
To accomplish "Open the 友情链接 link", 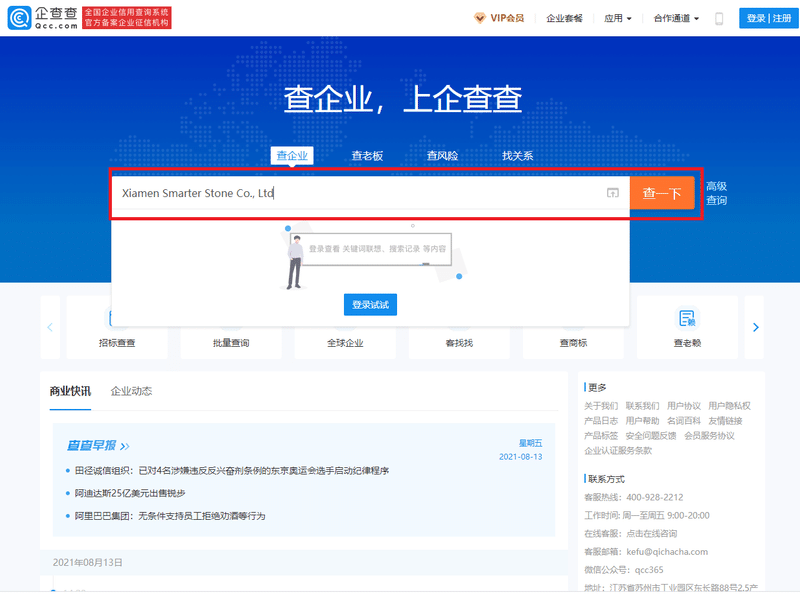I will tap(725, 420).
